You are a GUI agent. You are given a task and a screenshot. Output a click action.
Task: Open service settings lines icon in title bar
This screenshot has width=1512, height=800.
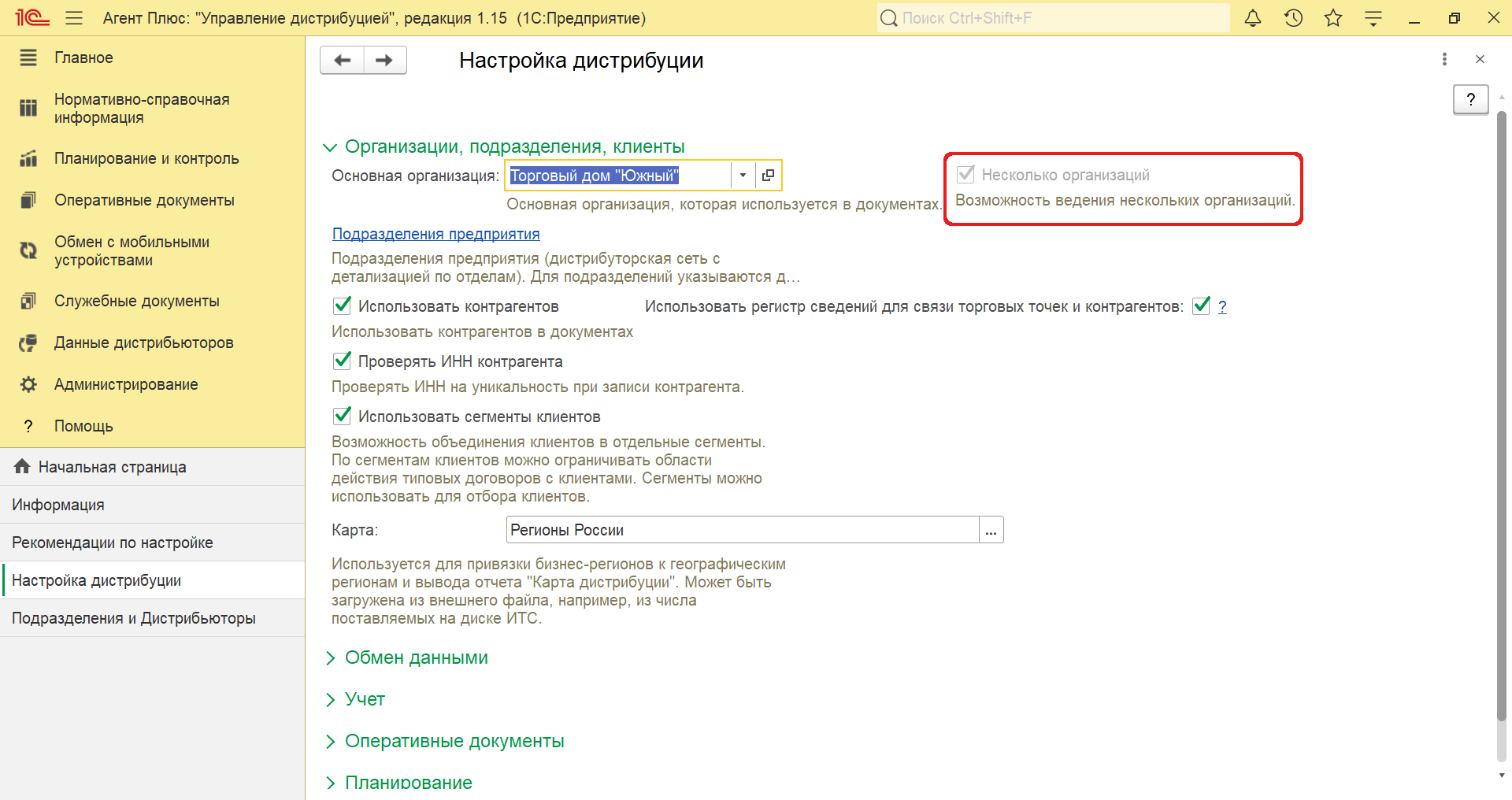[1373, 17]
